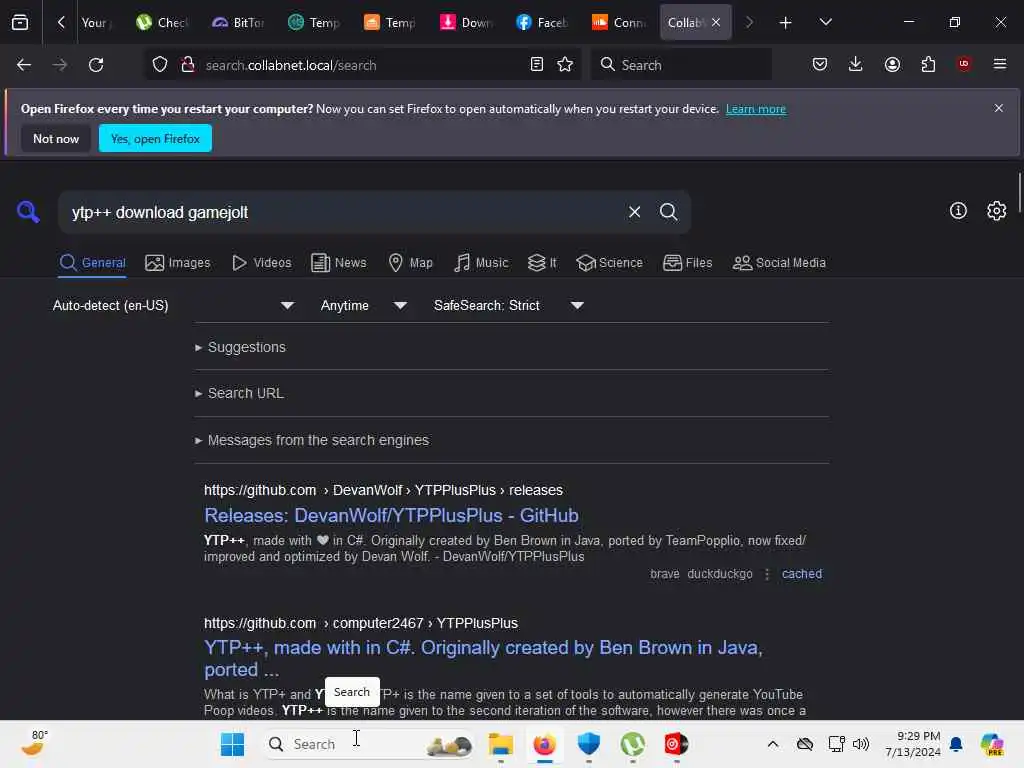Click the Windows taskbar Search box

(x=370, y=744)
